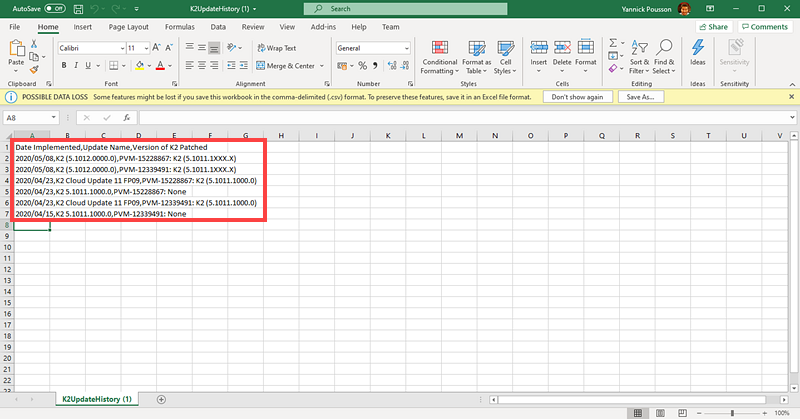Click the Format Painter icon
This screenshot has width=800, height=420.
[x=36, y=70]
